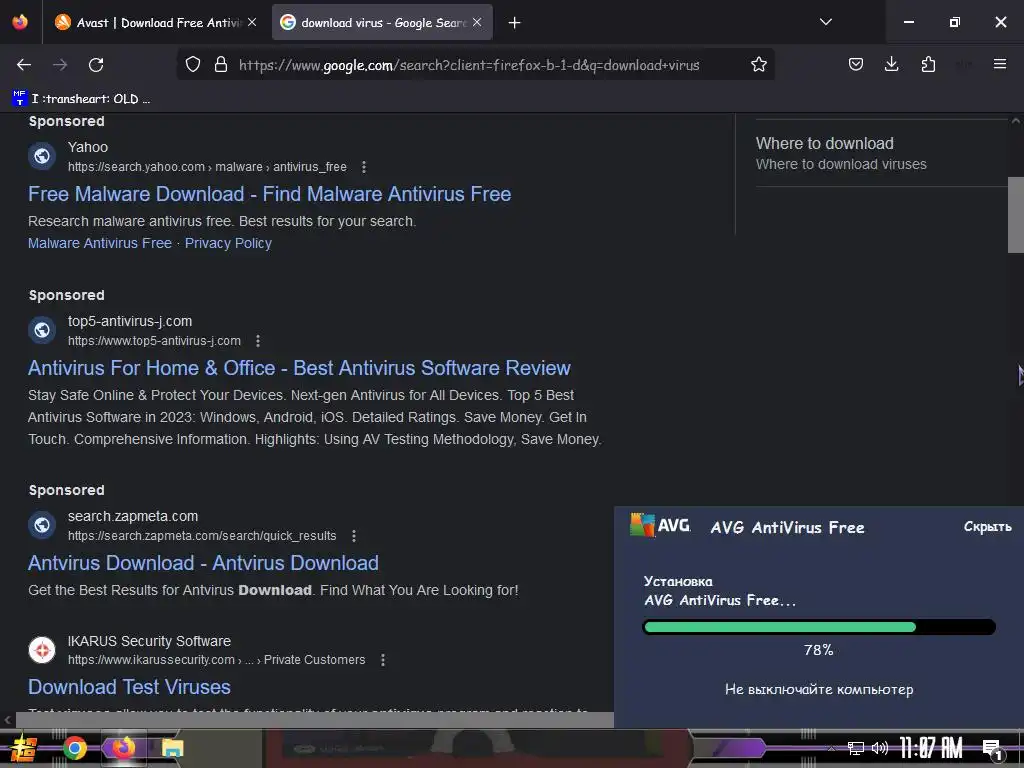
Task: Click the zapmeta globe favicon
Action: tap(42, 524)
